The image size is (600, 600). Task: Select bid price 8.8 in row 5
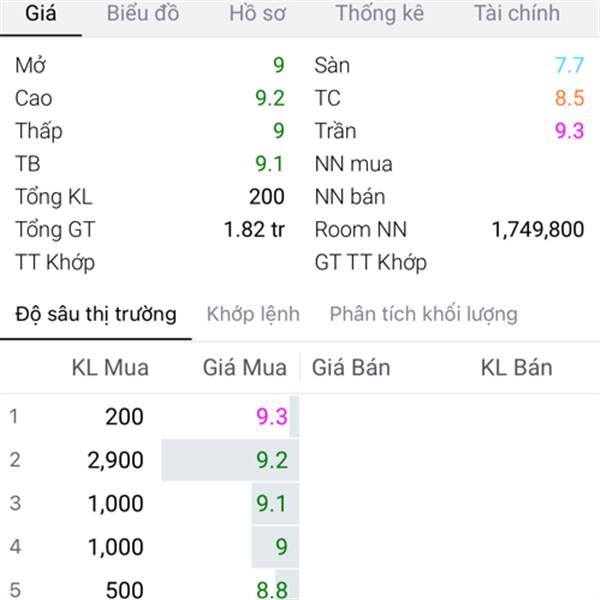pos(272,590)
